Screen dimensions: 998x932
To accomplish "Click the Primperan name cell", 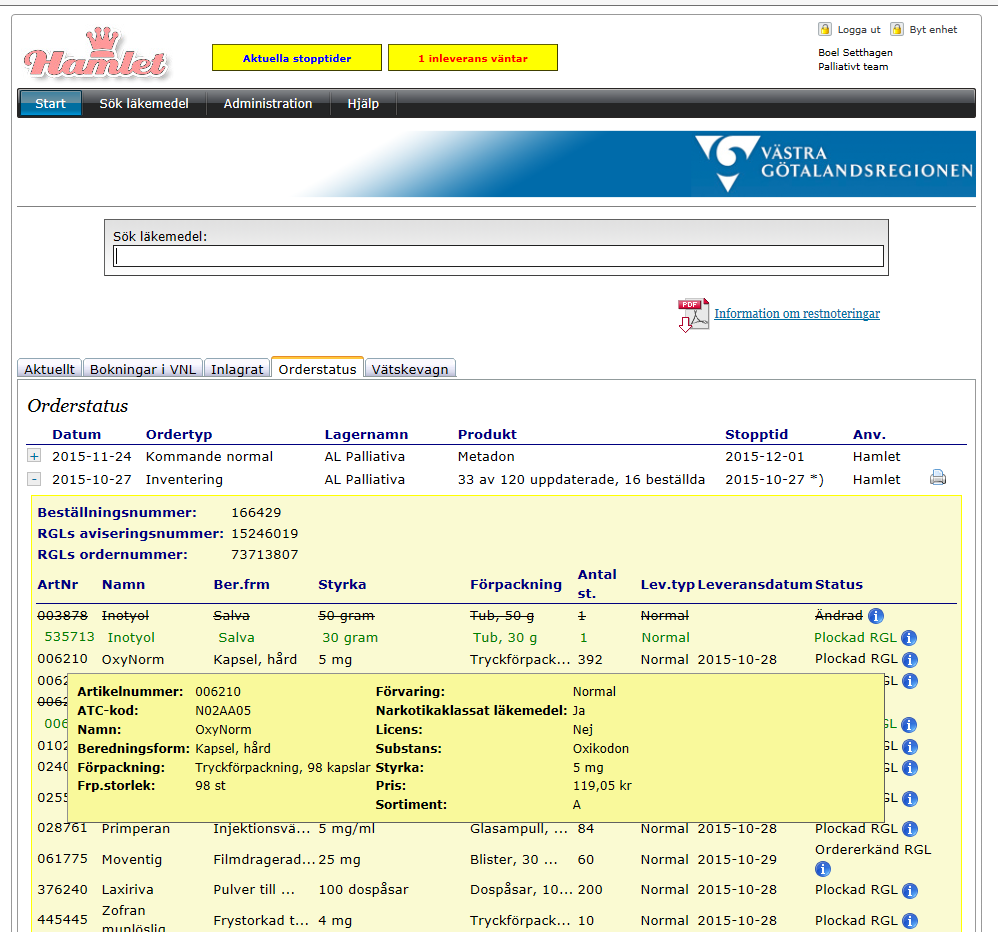I will click(x=136, y=828).
